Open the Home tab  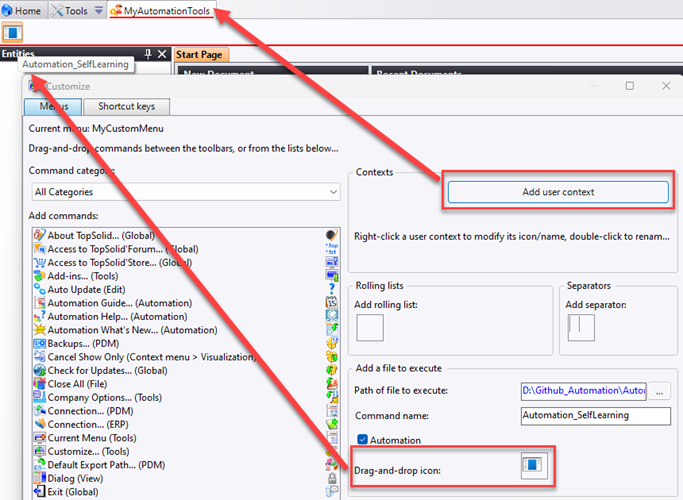tap(22, 10)
